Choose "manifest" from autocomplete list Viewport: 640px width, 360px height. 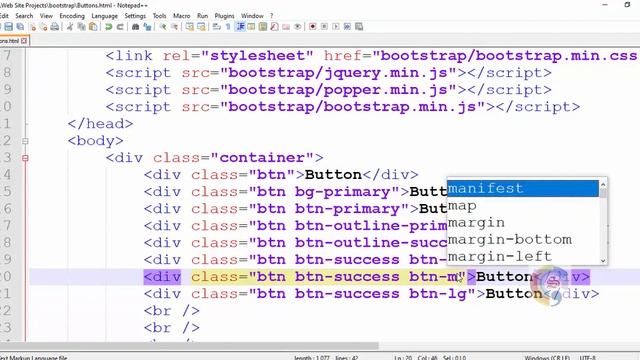click(523, 188)
